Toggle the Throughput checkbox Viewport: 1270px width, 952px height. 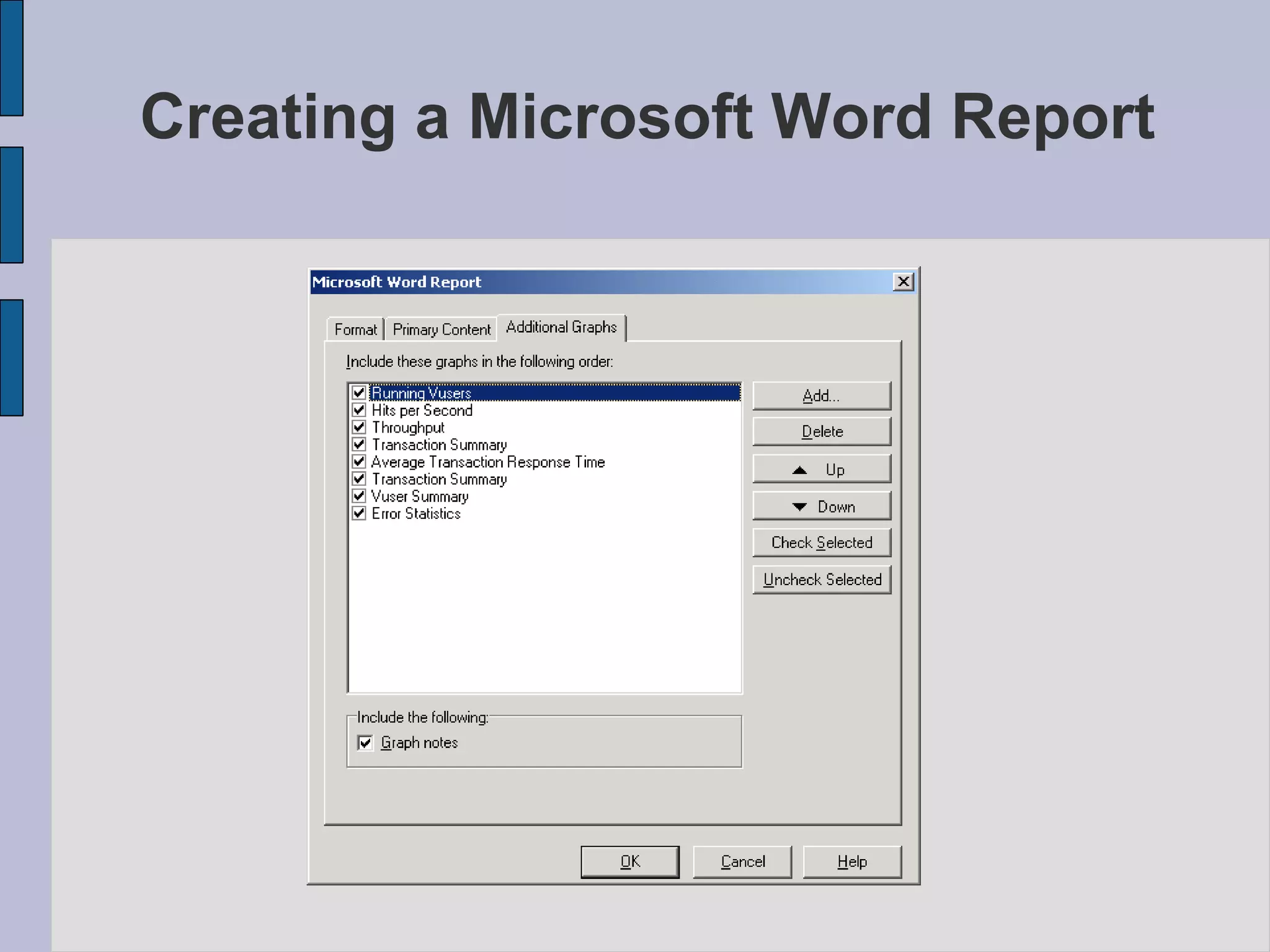[x=359, y=428]
